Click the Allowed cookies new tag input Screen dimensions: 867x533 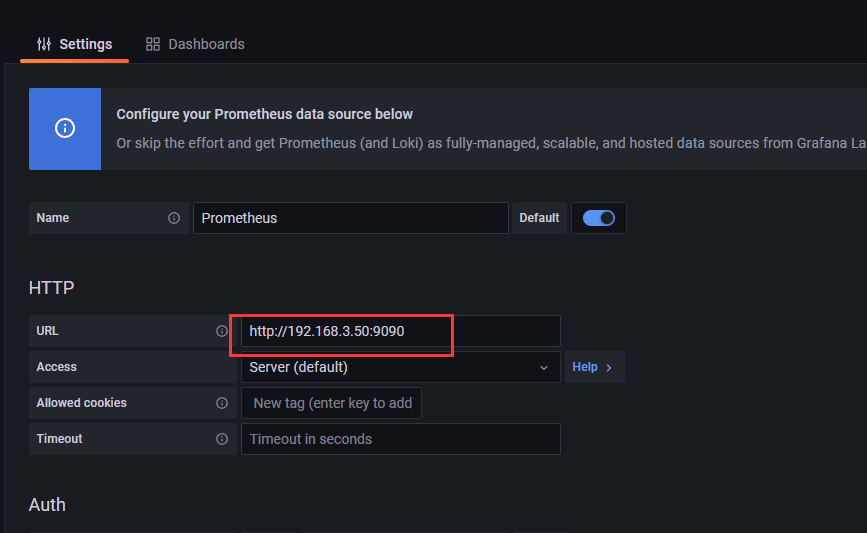(x=332, y=403)
